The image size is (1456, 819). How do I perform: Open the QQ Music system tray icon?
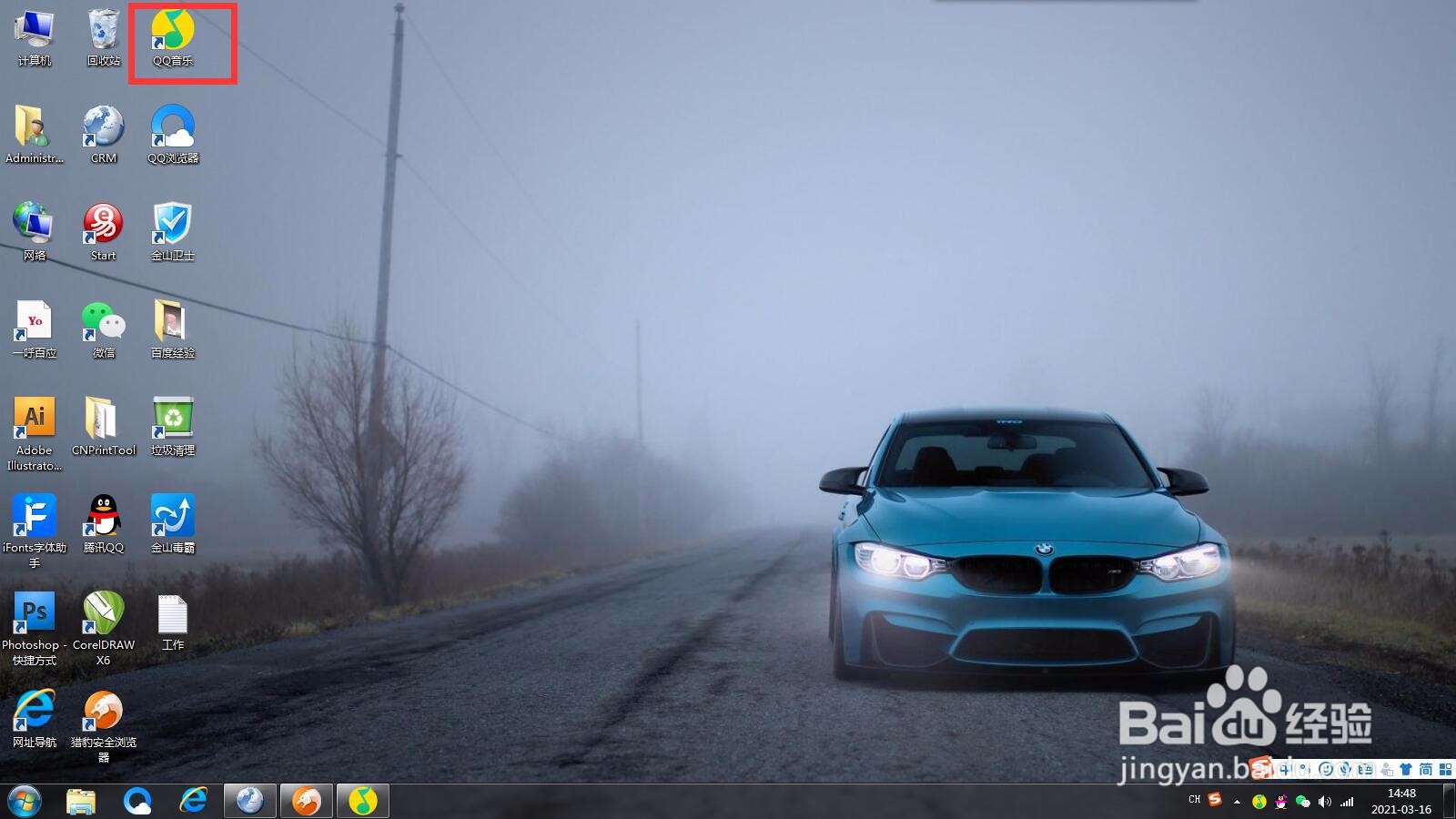click(1259, 802)
